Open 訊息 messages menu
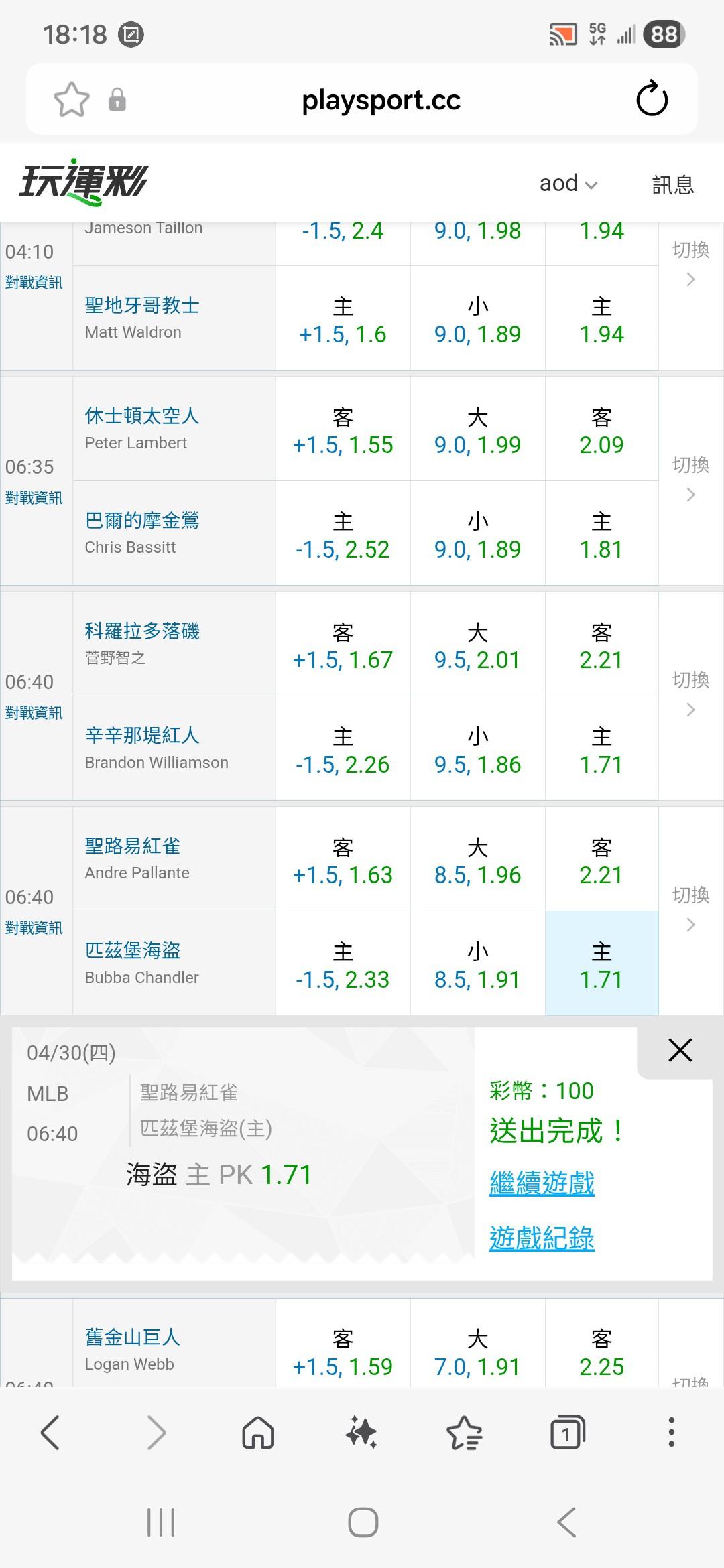This screenshot has height=1568, width=724. click(x=672, y=184)
